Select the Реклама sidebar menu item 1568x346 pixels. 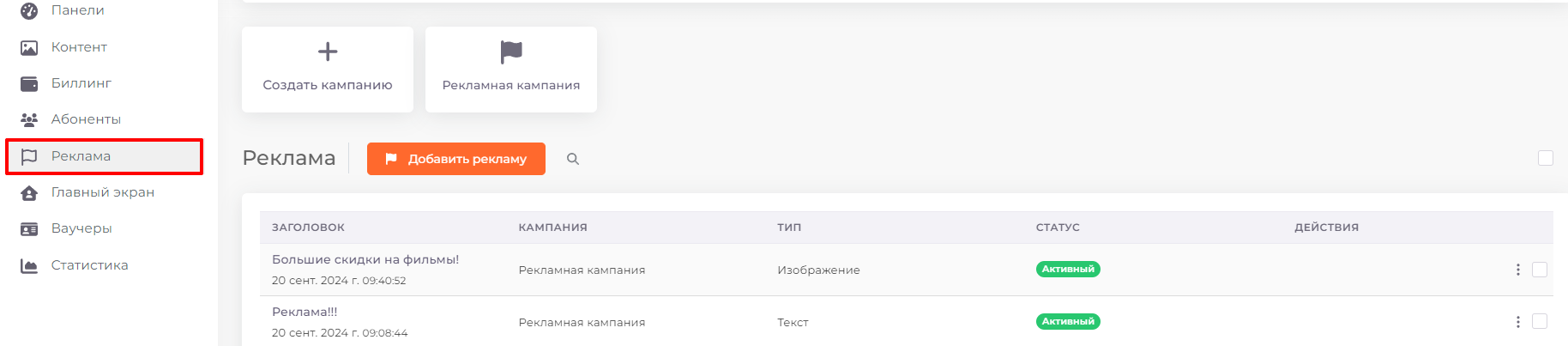104,156
